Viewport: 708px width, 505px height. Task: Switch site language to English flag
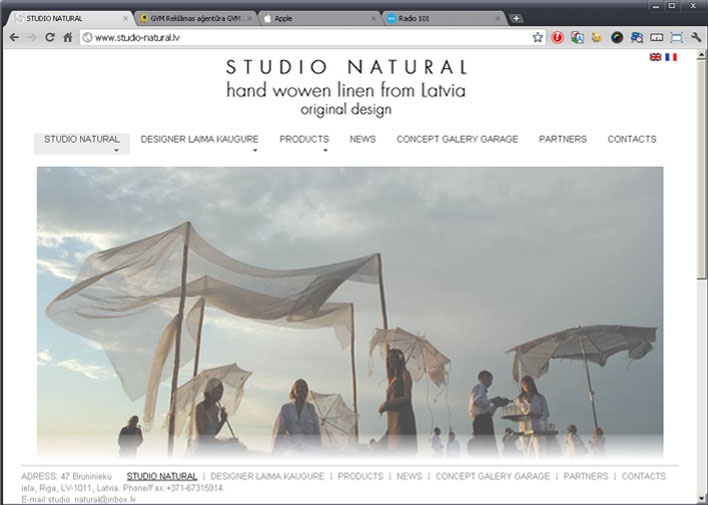pos(655,57)
